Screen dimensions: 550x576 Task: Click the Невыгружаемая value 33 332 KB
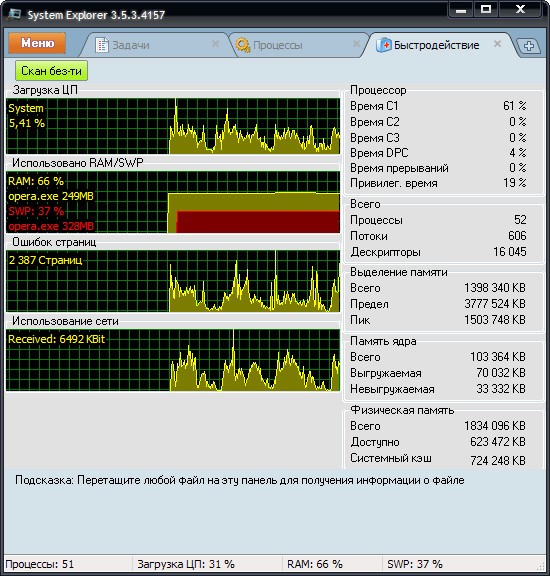[501, 389]
